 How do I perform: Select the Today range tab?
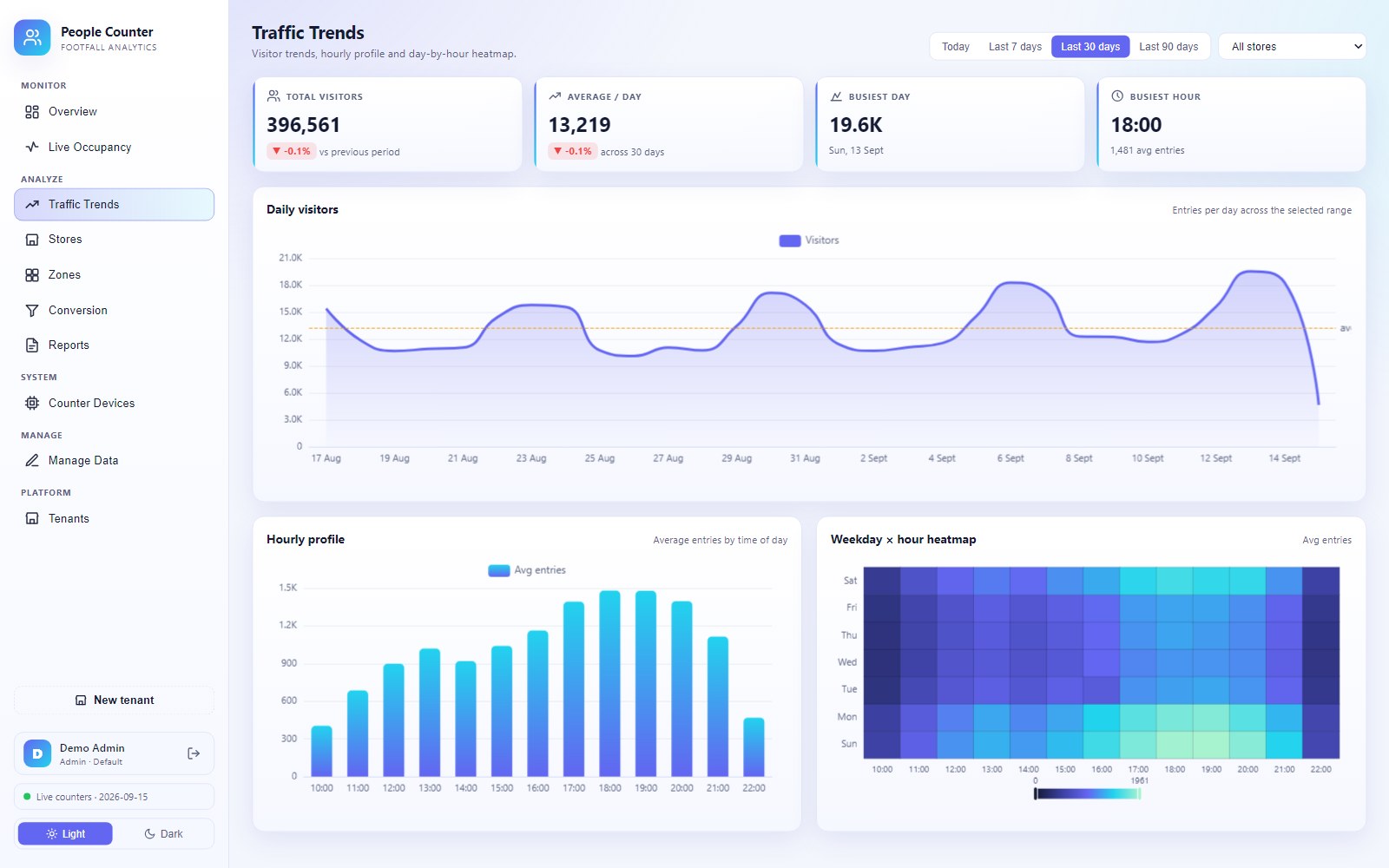(x=956, y=47)
